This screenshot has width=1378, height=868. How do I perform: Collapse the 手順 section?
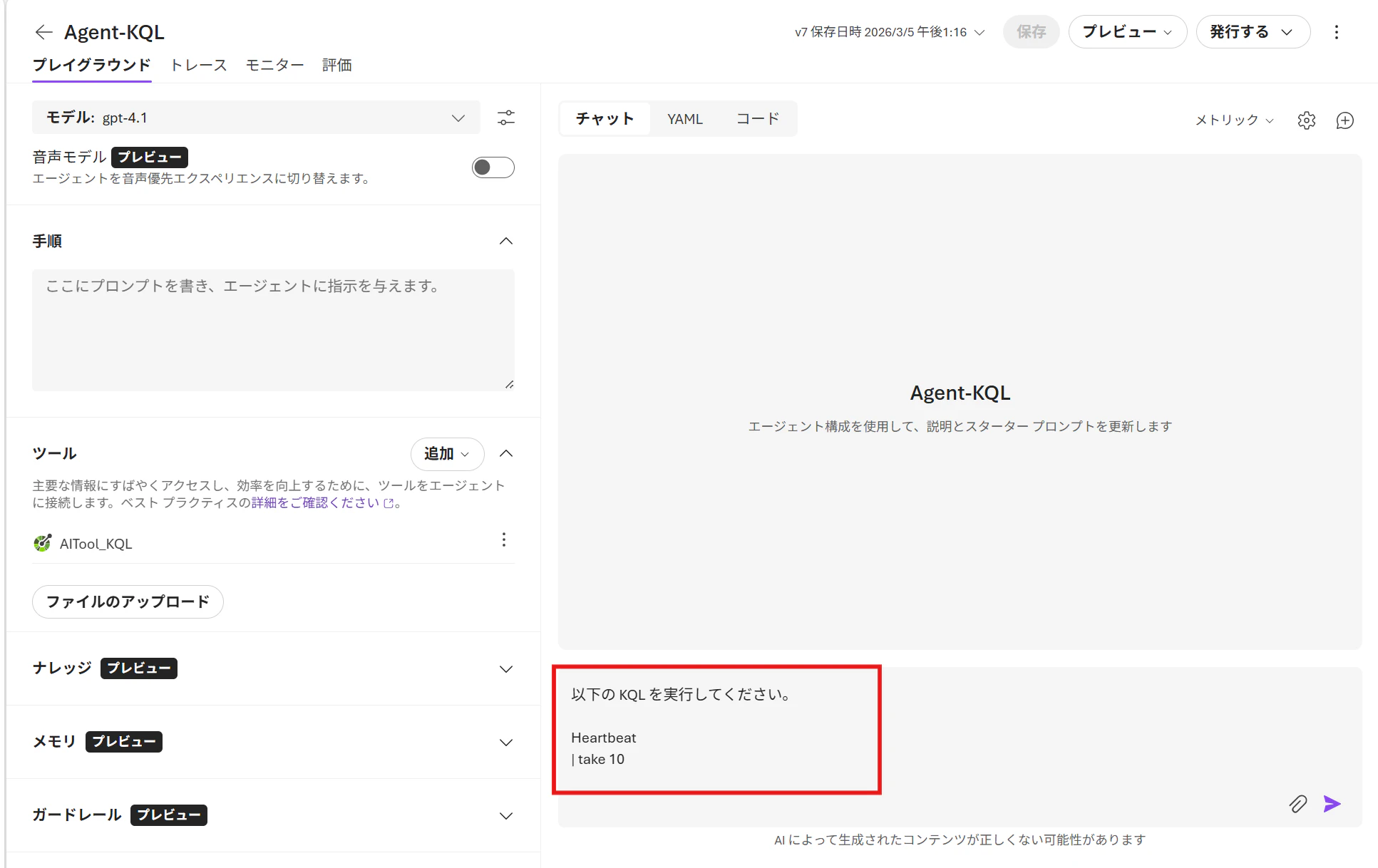(505, 241)
